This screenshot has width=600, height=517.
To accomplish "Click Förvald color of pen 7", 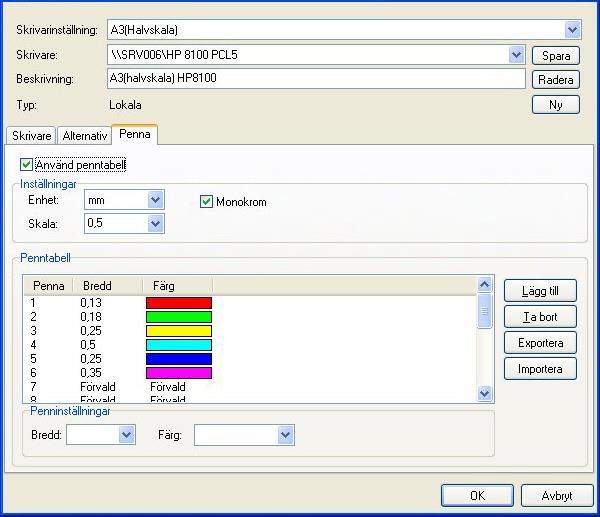I will click(168, 387).
